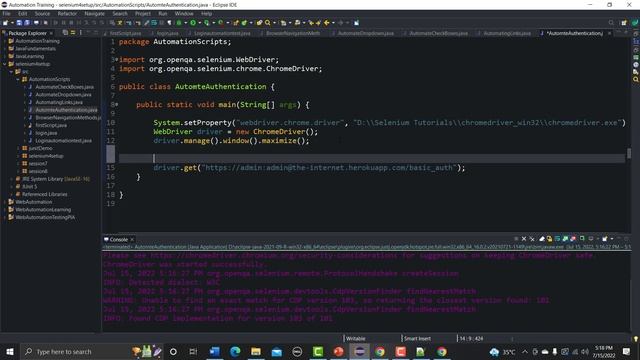Open Chrome from the Windows taskbar

[x=380, y=351]
